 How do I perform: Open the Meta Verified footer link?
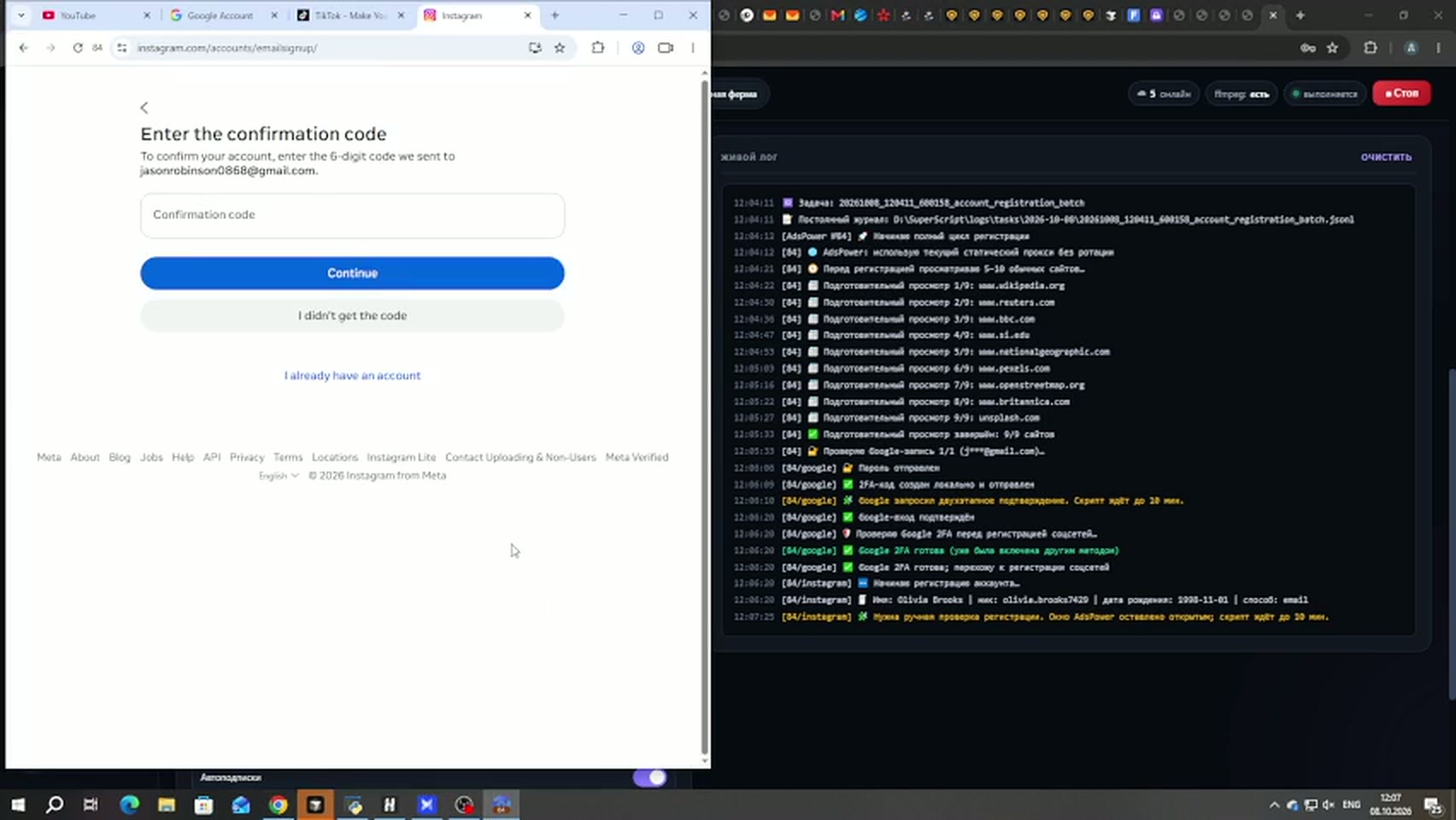[x=637, y=458]
